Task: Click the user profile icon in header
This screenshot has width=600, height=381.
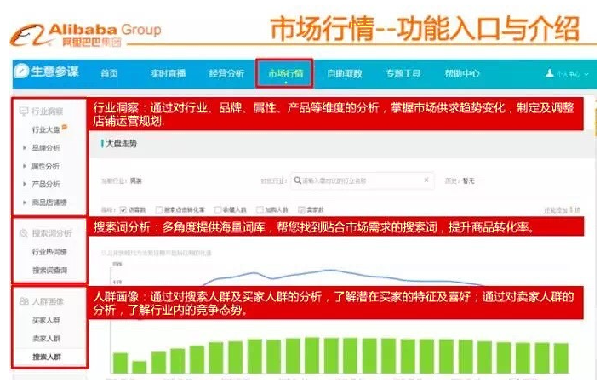Action: (x=549, y=73)
